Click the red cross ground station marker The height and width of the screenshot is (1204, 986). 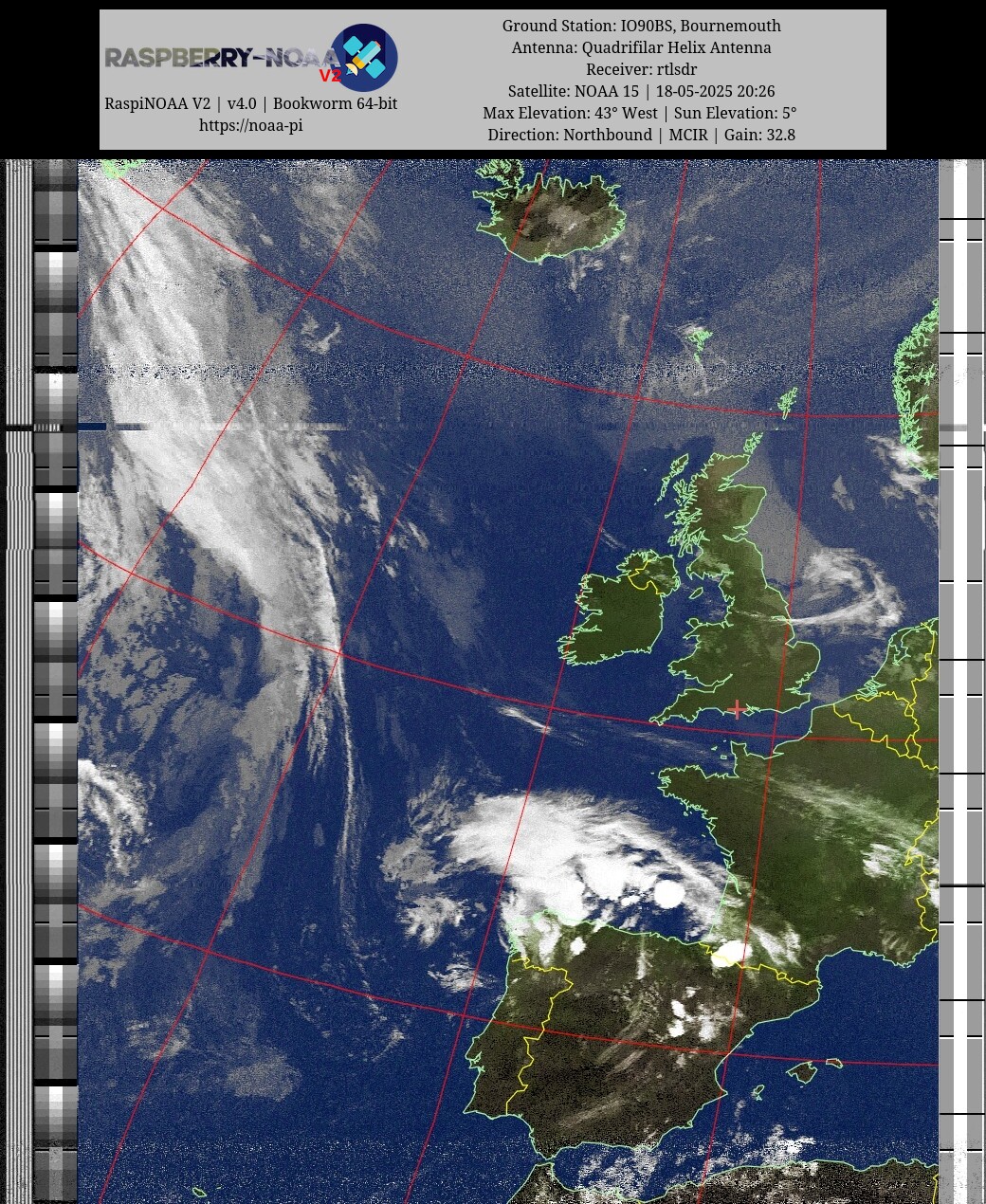tap(738, 709)
